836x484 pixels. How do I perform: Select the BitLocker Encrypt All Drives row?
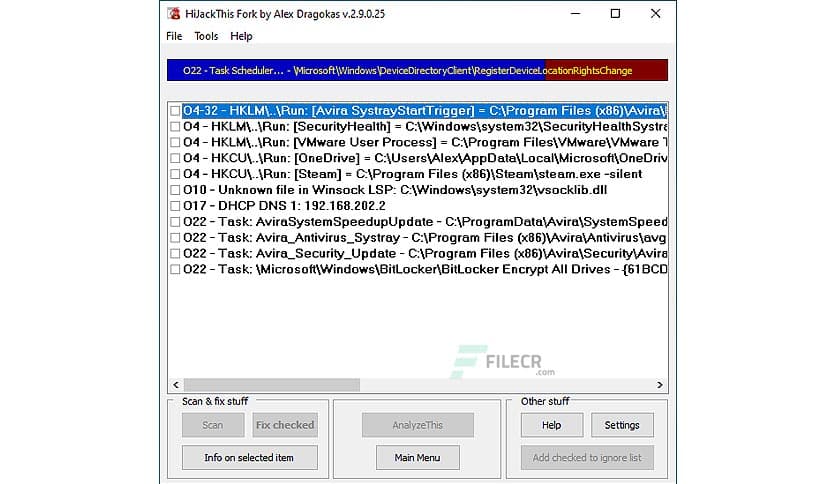pos(424,269)
